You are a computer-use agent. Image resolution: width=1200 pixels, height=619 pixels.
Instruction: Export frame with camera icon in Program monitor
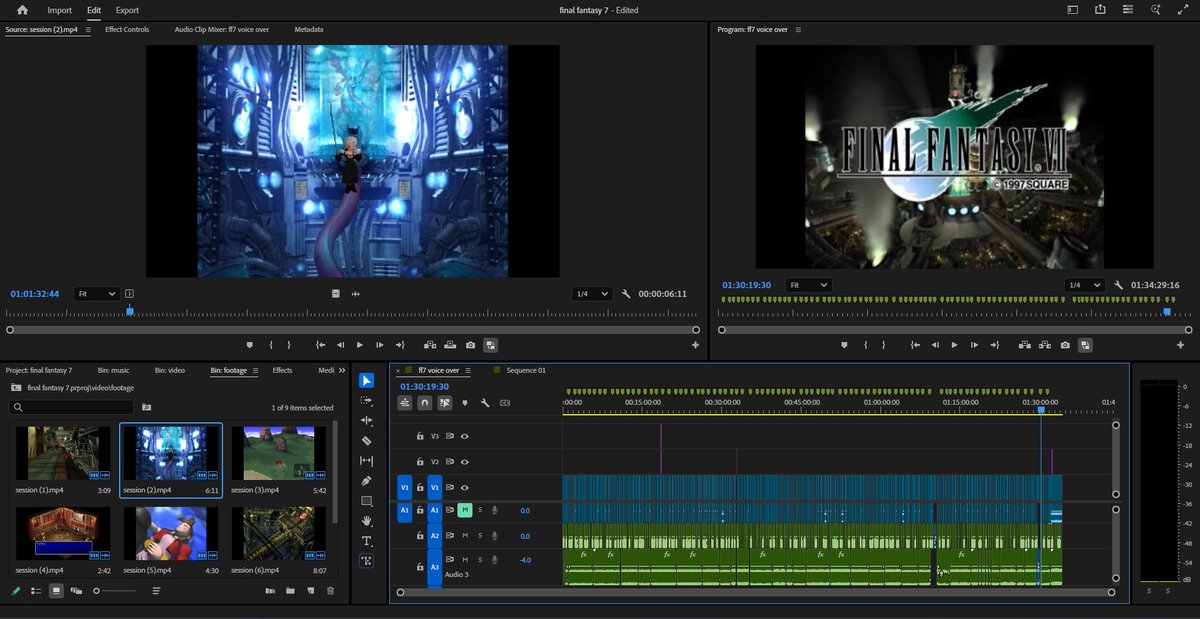coord(1065,345)
